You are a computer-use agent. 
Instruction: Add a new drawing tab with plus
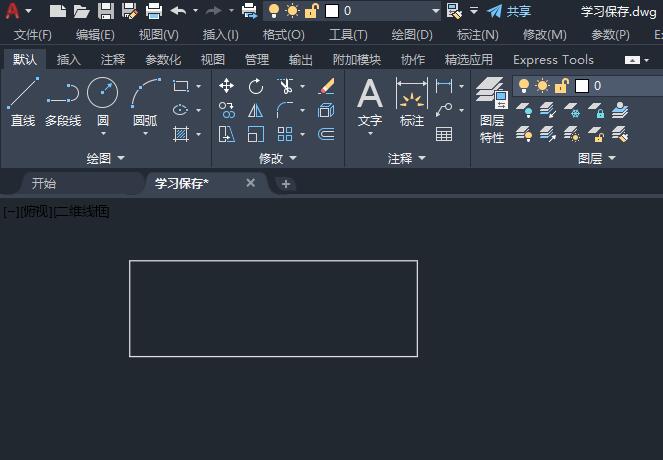click(x=286, y=184)
